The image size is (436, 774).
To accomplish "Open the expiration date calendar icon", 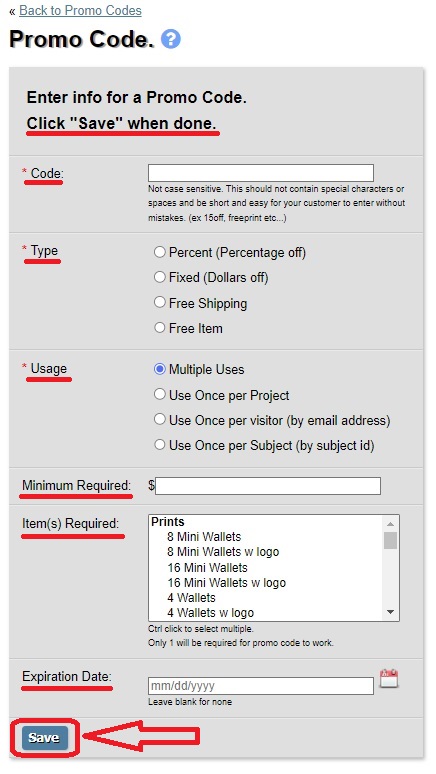I will pyautogui.click(x=389, y=679).
